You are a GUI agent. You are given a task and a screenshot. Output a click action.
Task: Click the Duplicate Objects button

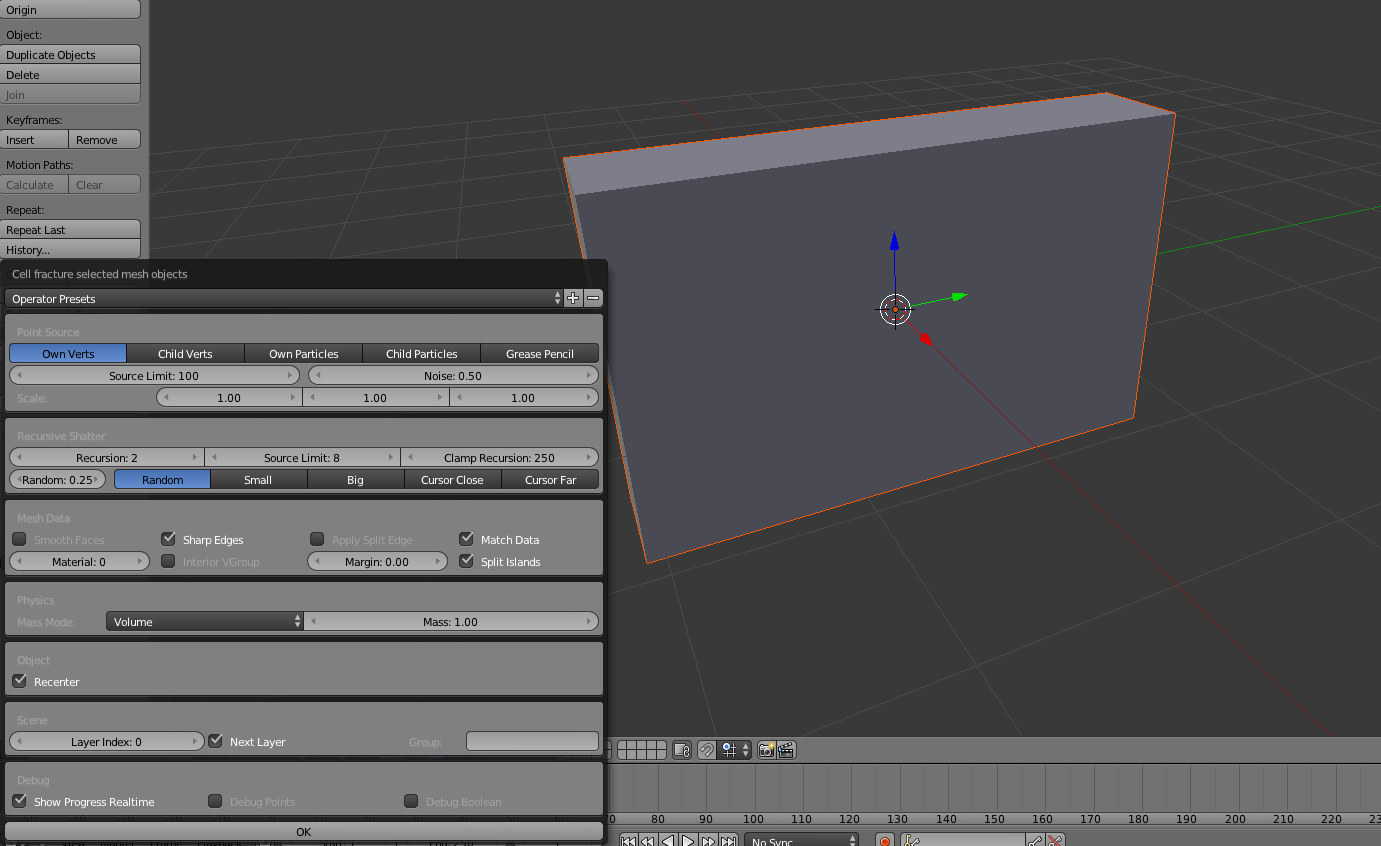pyautogui.click(x=70, y=54)
